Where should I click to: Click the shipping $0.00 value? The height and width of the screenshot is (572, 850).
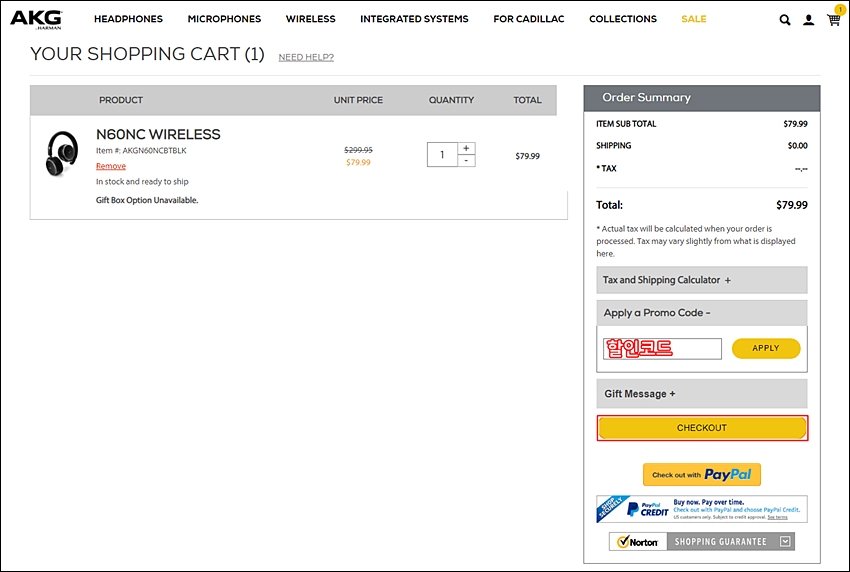click(x=797, y=145)
